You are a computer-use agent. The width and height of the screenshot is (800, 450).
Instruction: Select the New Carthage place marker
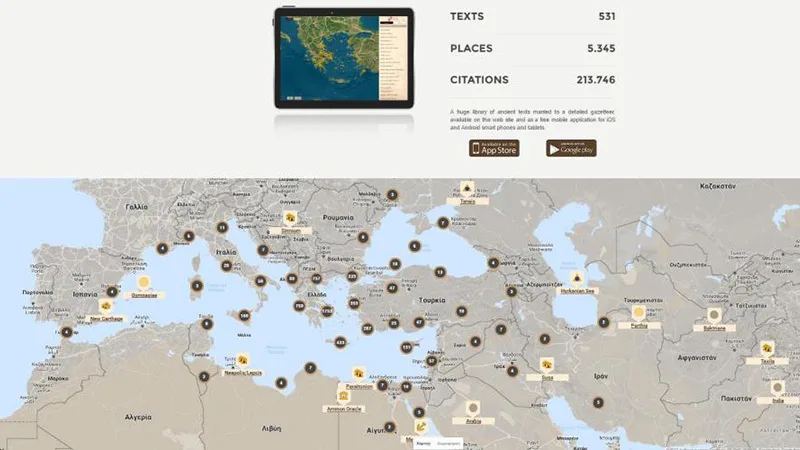(x=106, y=305)
